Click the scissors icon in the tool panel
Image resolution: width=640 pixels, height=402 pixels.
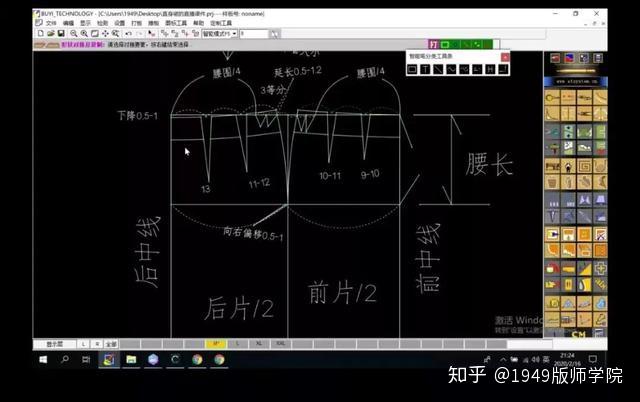pos(584,113)
